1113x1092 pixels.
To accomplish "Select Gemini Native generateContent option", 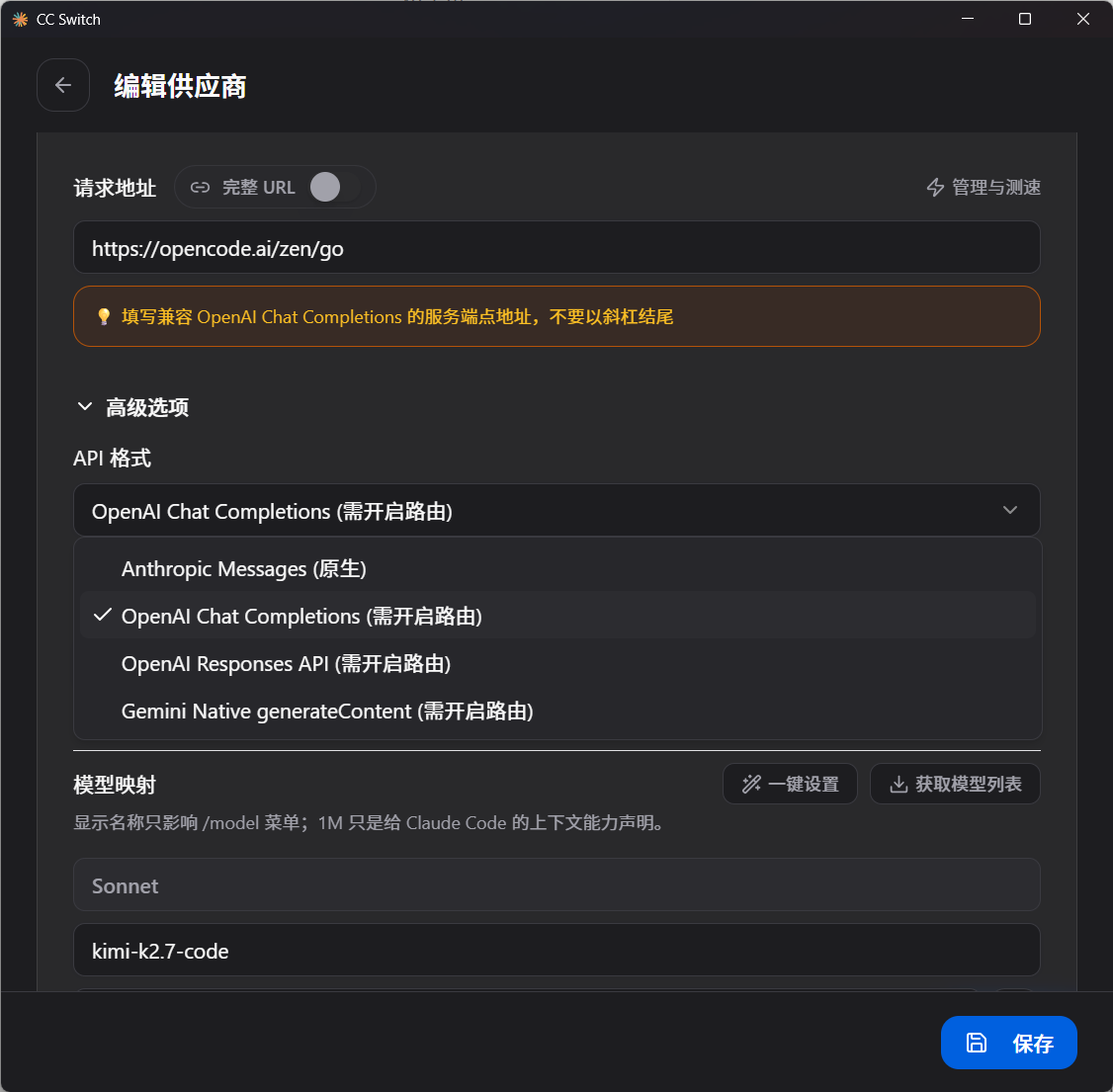I will [556, 711].
